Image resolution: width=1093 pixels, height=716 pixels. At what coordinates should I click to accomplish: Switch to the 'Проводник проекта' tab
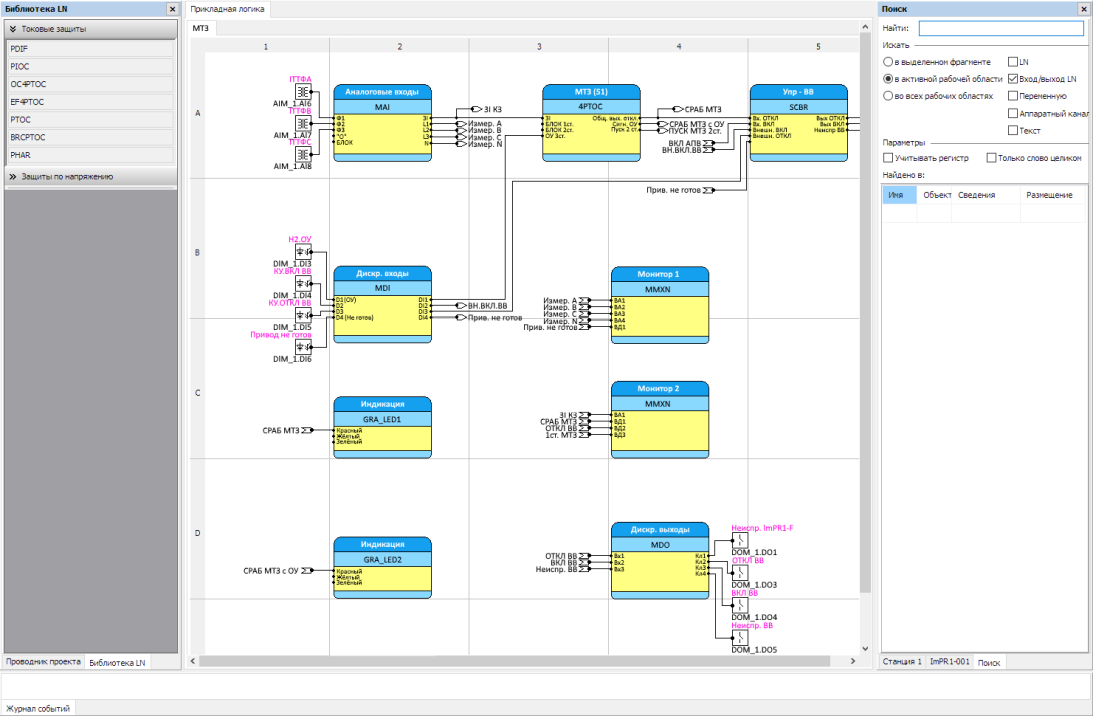(43, 662)
